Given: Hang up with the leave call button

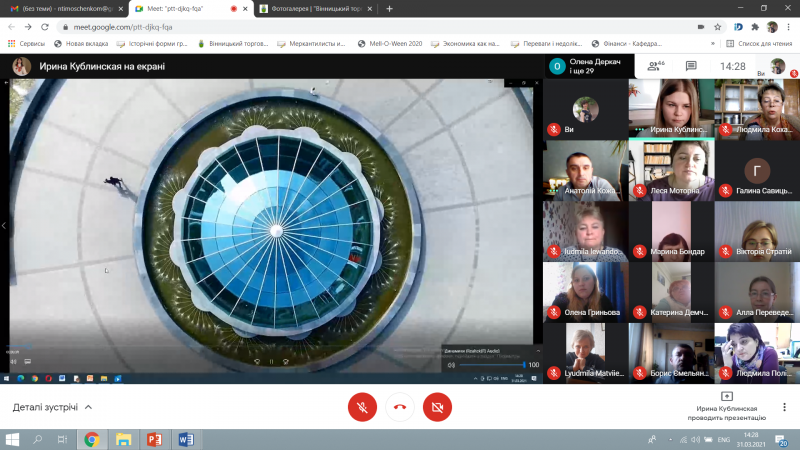Looking at the screenshot, I should 399,407.
